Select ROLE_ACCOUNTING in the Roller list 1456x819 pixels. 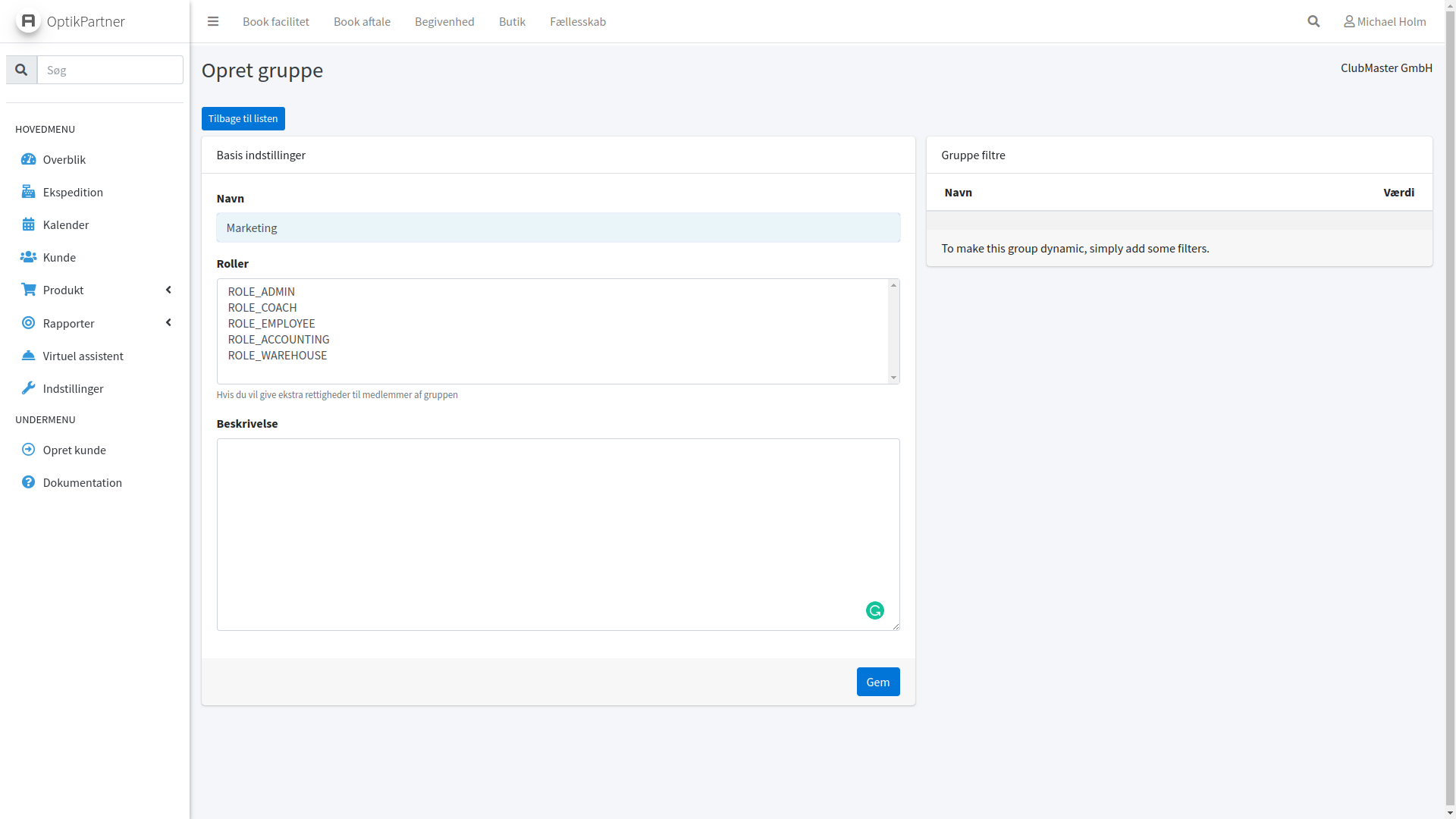click(x=278, y=339)
